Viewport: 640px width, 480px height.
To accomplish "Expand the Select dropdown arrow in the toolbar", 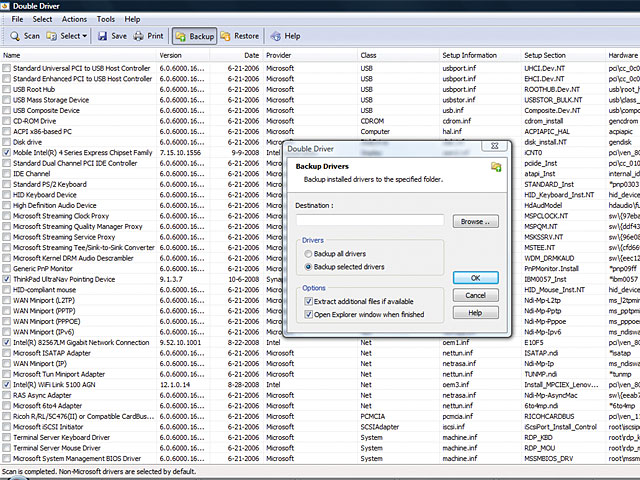I will click(x=87, y=36).
